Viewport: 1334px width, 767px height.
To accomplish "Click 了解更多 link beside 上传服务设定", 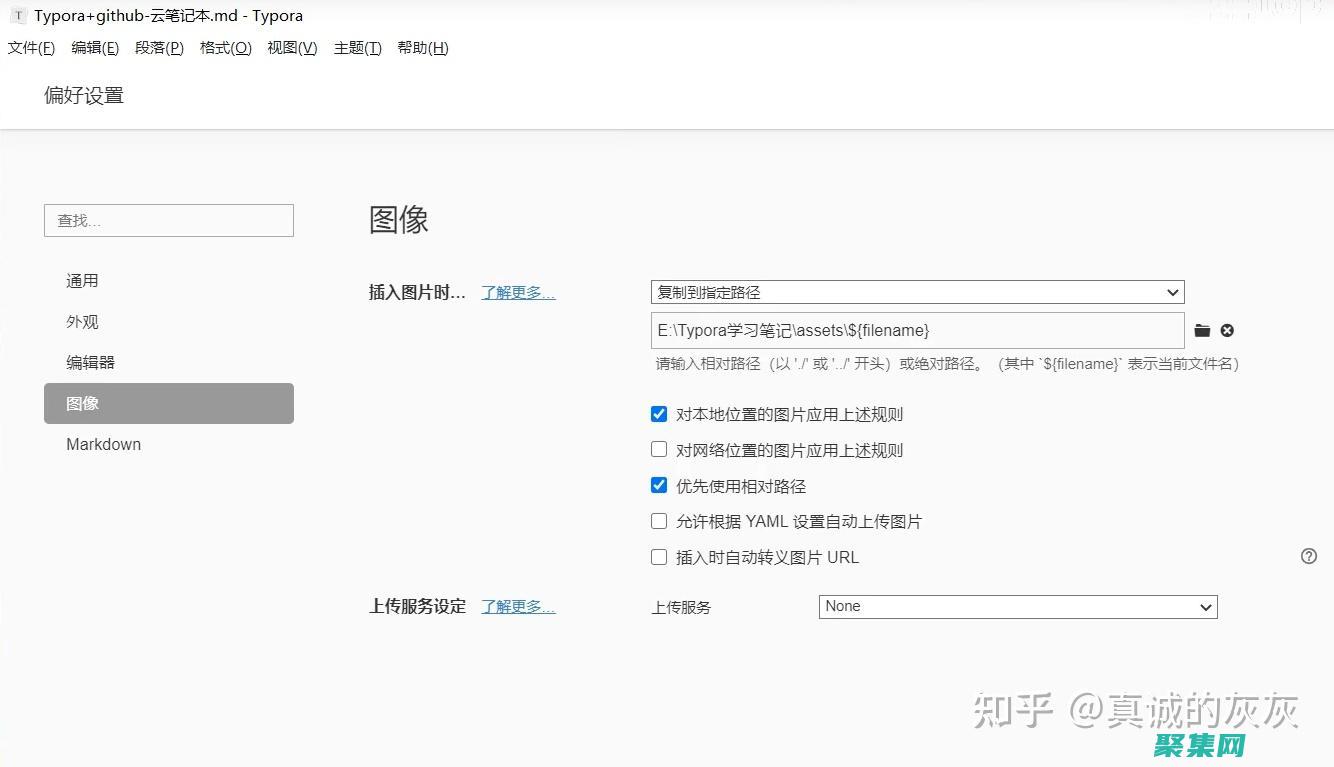I will (x=517, y=607).
